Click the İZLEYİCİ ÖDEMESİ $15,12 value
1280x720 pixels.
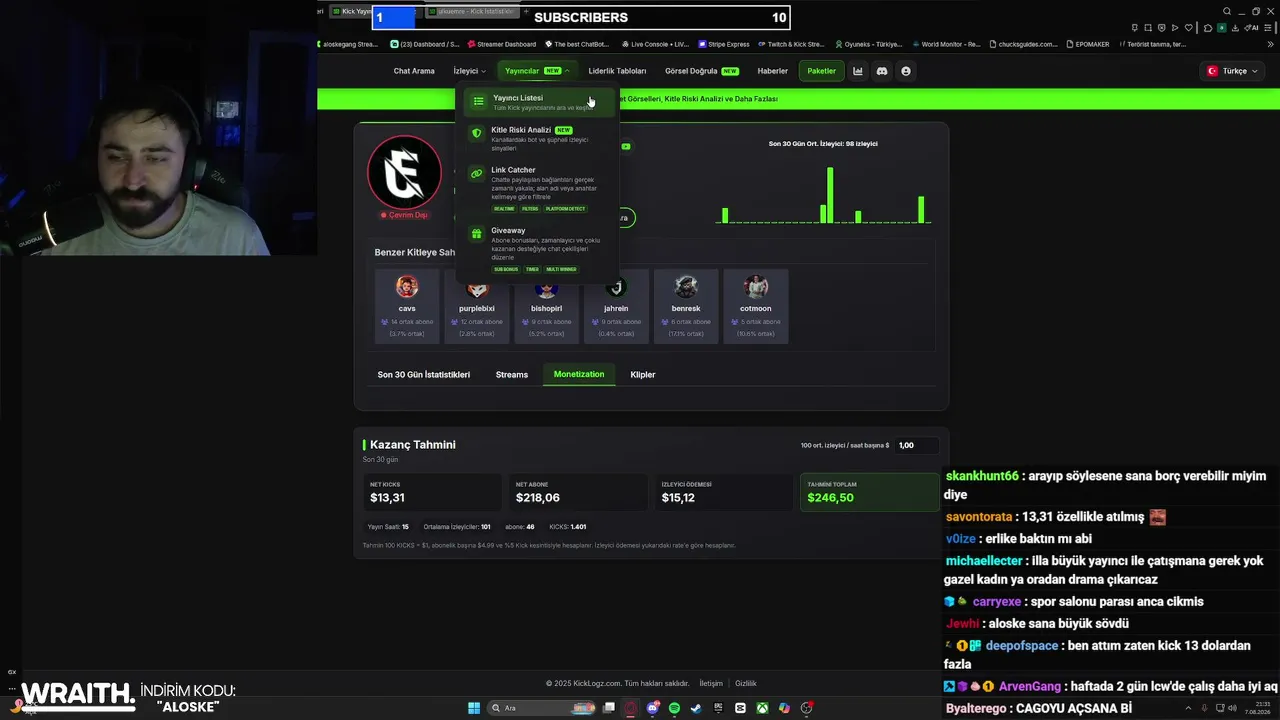click(x=678, y=498)
